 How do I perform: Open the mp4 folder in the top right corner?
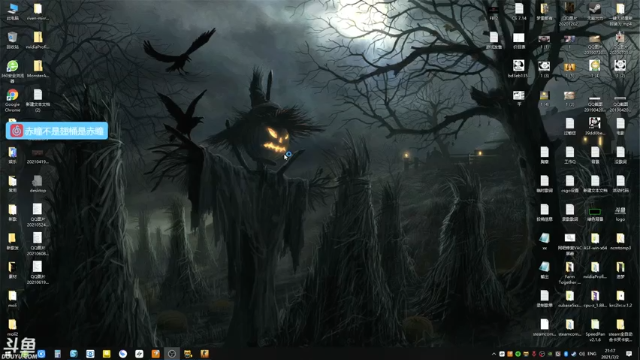[x=620, y=14]
